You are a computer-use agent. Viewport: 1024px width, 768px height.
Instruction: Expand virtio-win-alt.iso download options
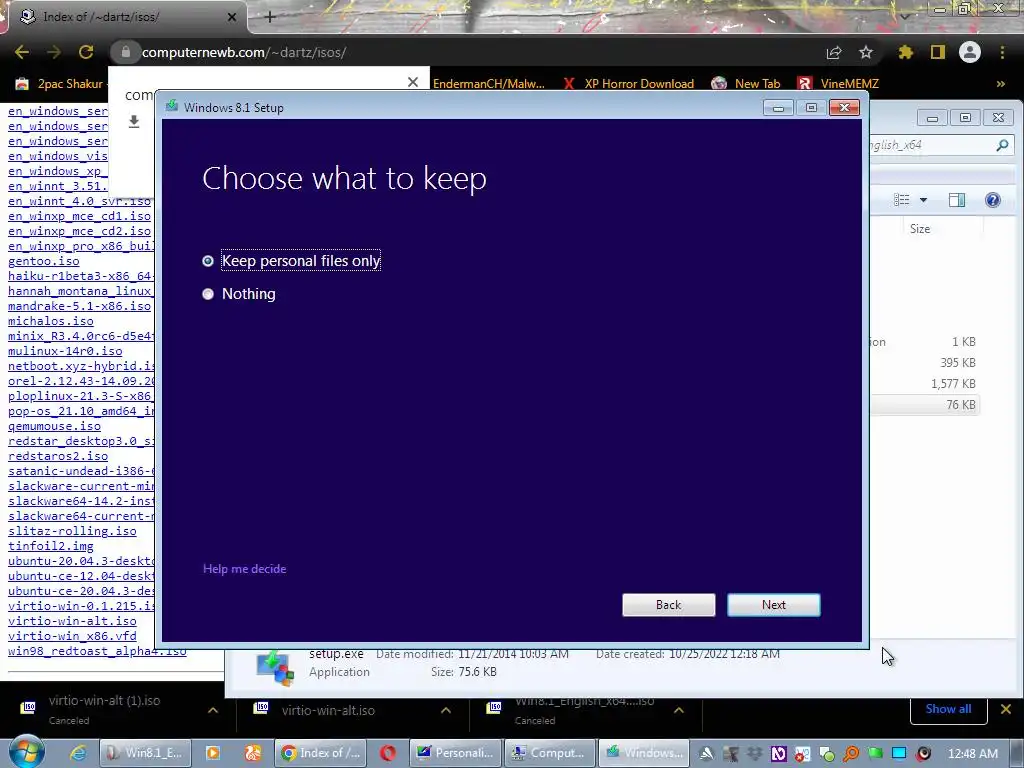(x=446, y=710)
